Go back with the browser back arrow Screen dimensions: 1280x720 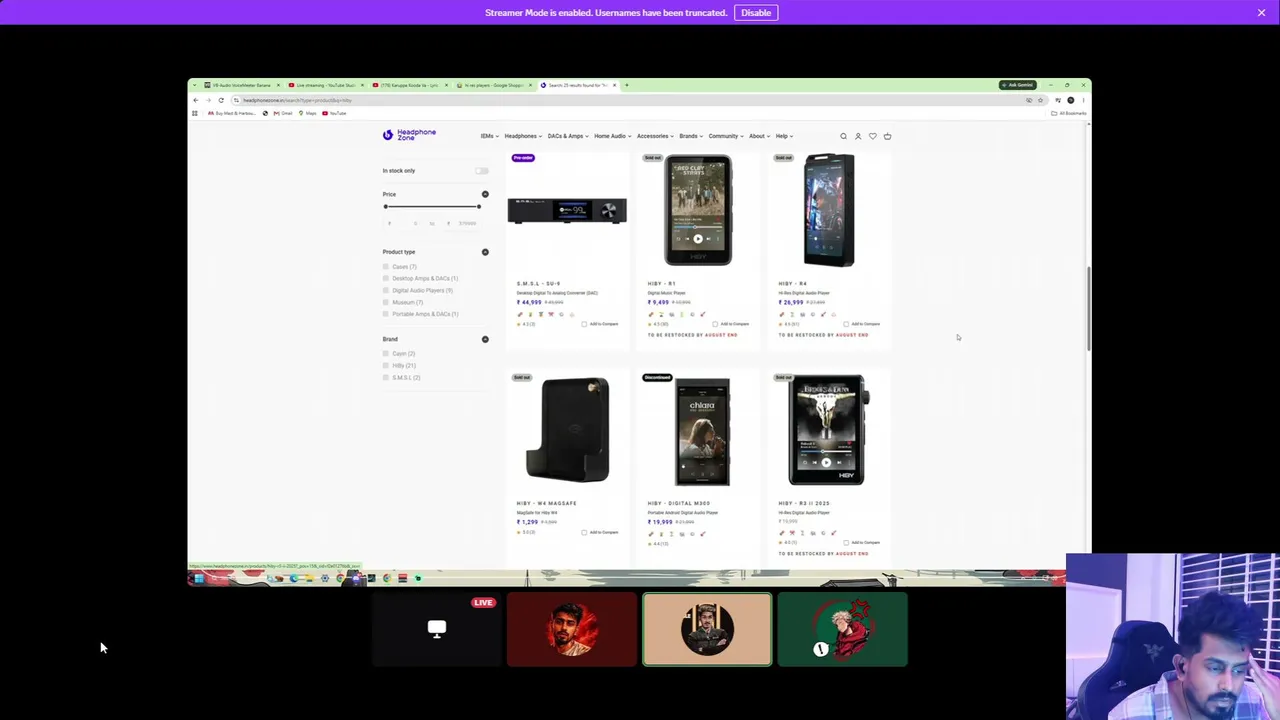[196, 100]
